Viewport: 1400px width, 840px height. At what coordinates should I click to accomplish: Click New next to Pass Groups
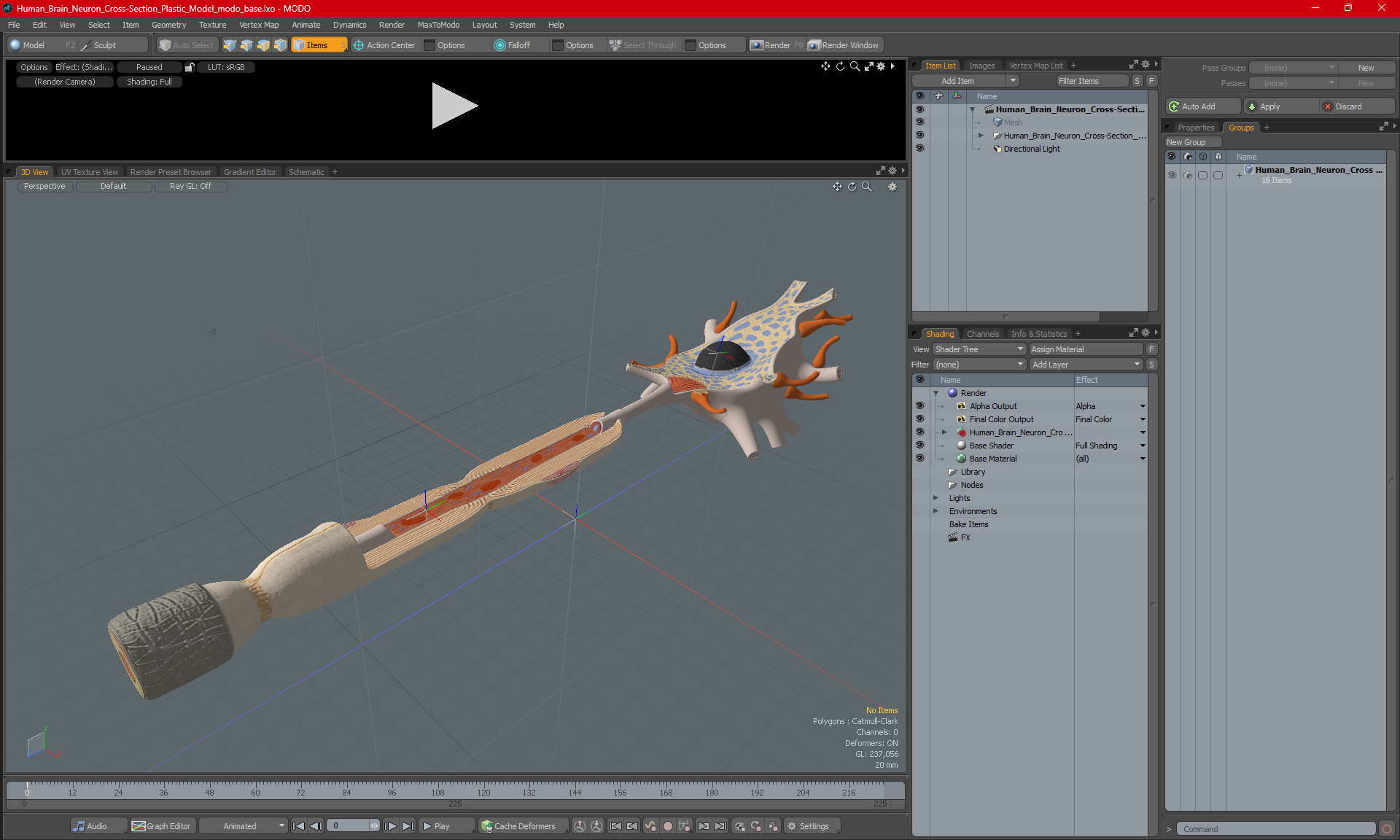pyautogui.click(x=1366, y=68)
